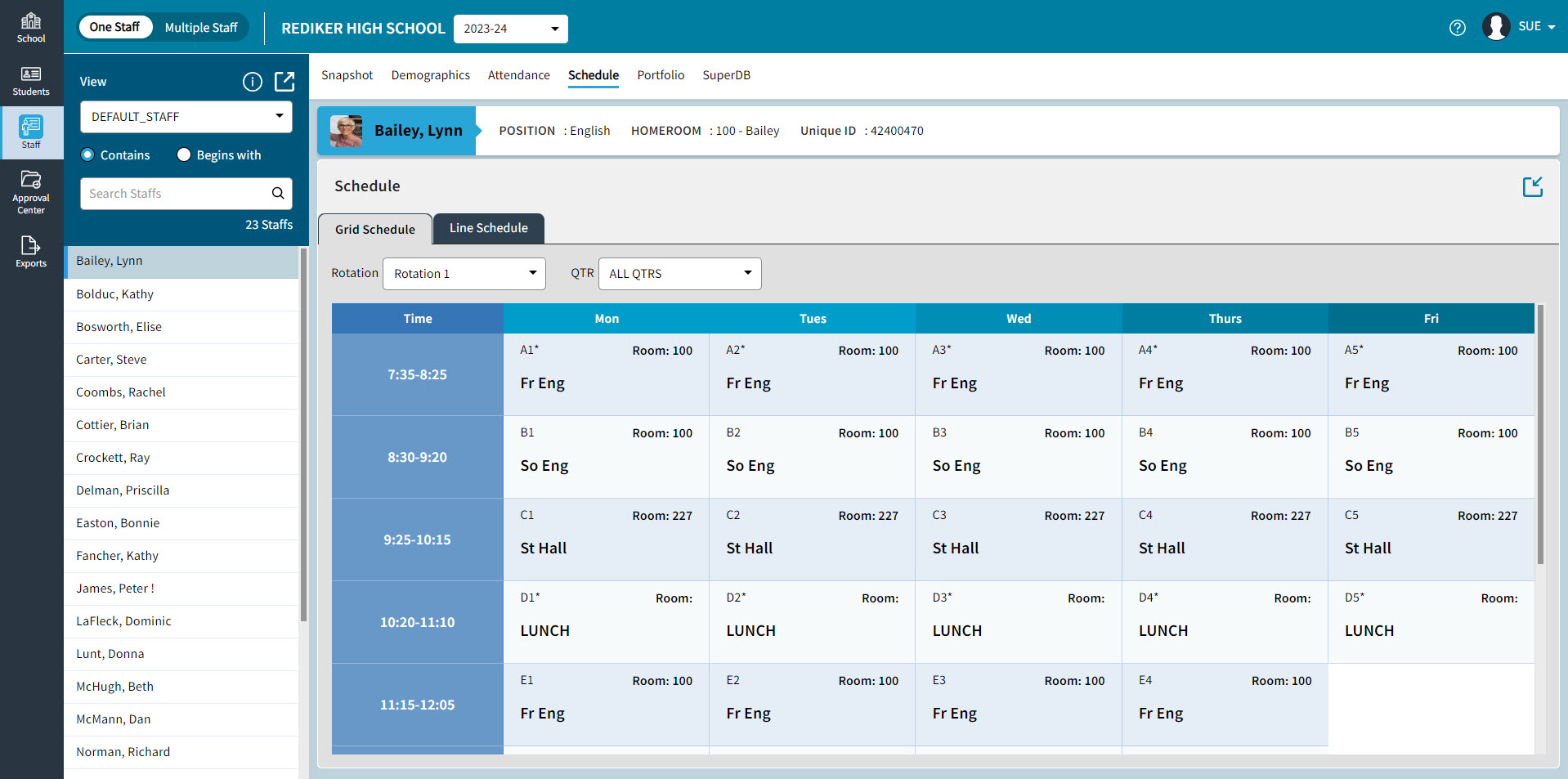
Task: Click the staff search magnifier icon
Action: pyautogui.click(x=278, y=194)
